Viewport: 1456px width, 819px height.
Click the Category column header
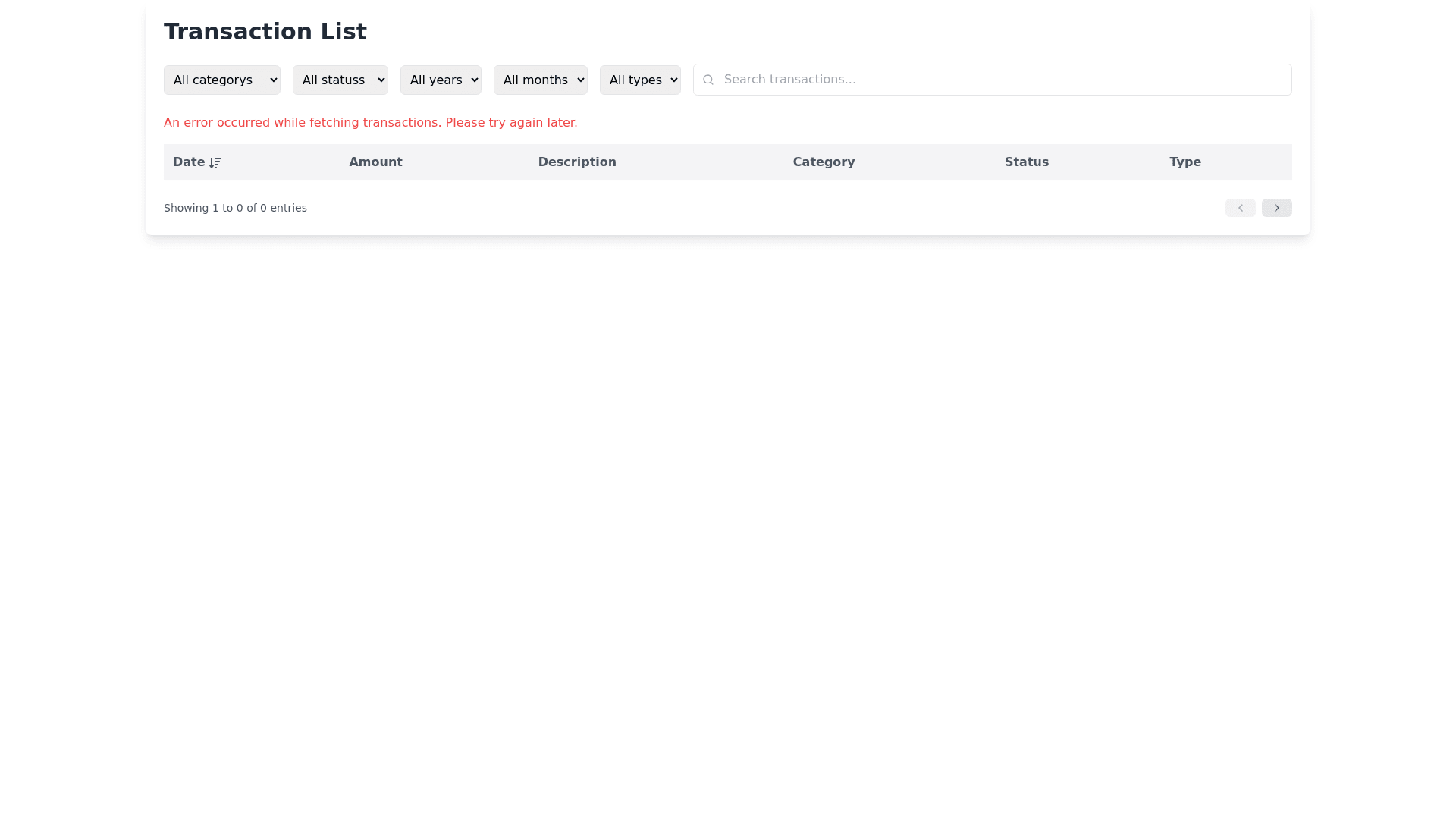click(x=824, y=162)
